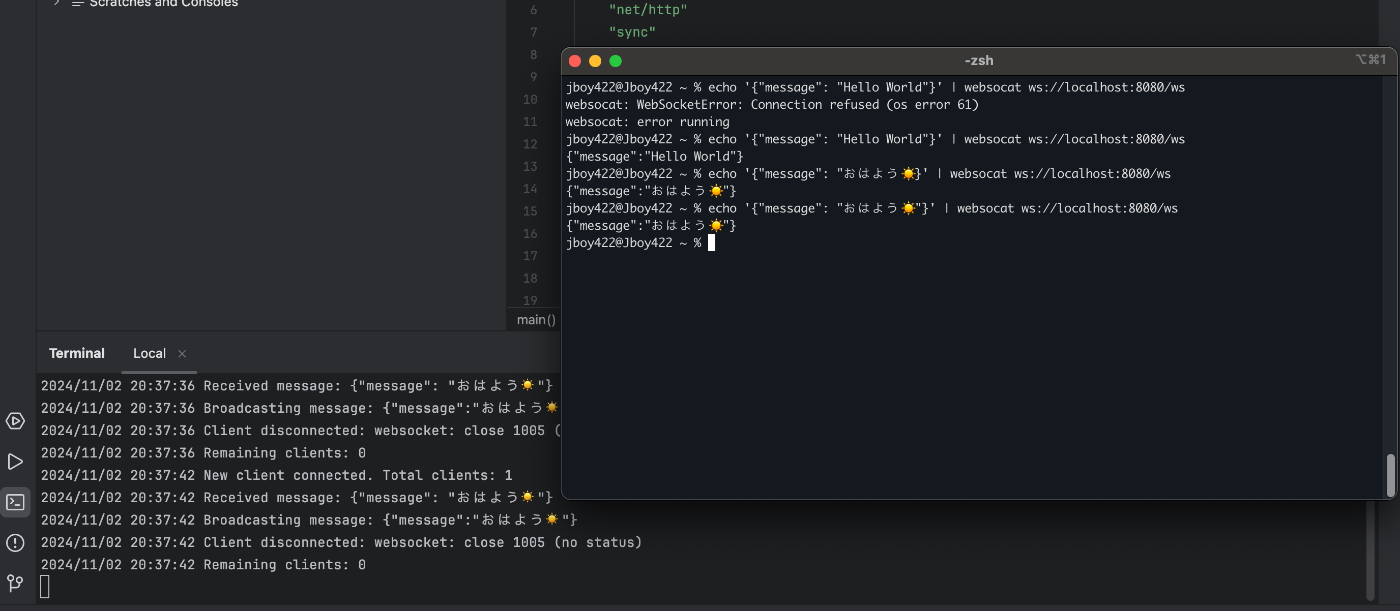Click gutter line number 15
The image size is (1400, 611).
tap(530, 211)
